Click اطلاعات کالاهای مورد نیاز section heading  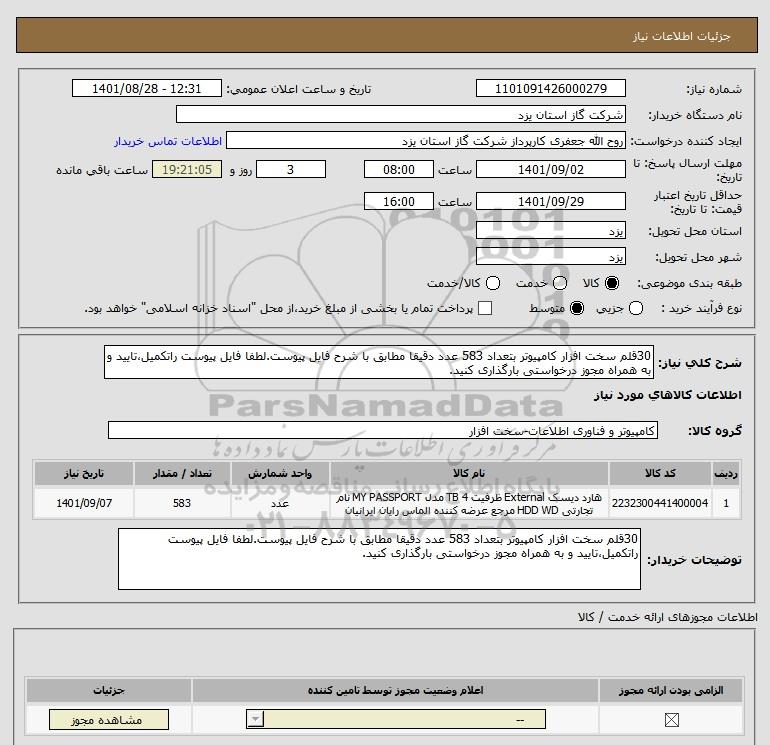(x=668, y=395)
